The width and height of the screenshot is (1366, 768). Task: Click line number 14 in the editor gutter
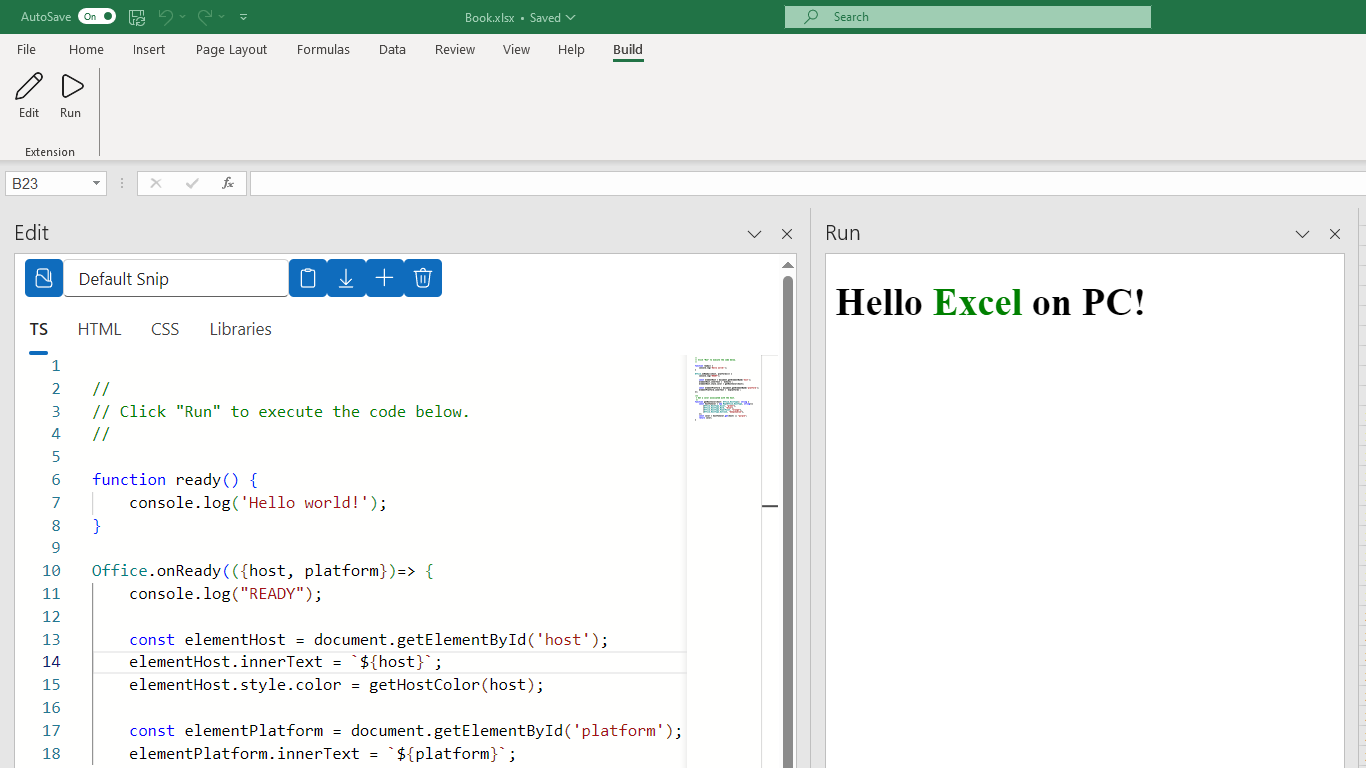pos(51,662)
